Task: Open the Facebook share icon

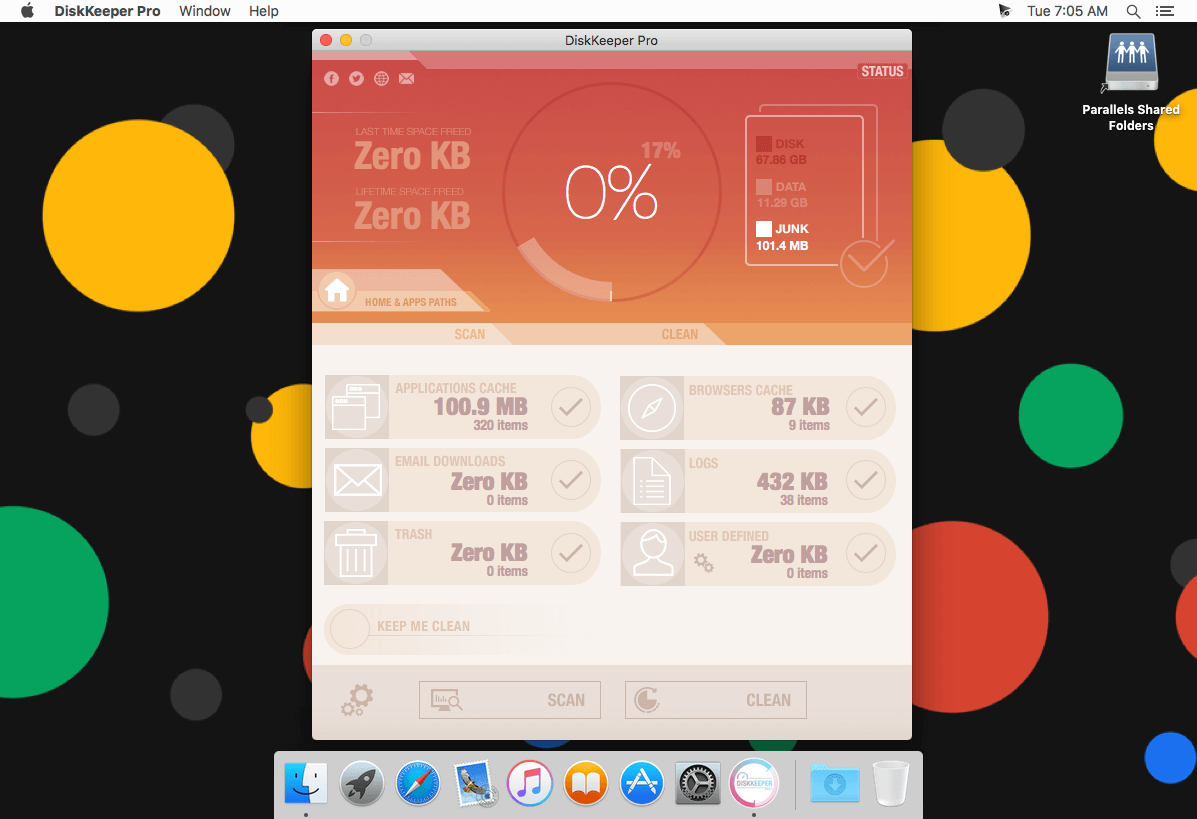Action: [331, 79]
